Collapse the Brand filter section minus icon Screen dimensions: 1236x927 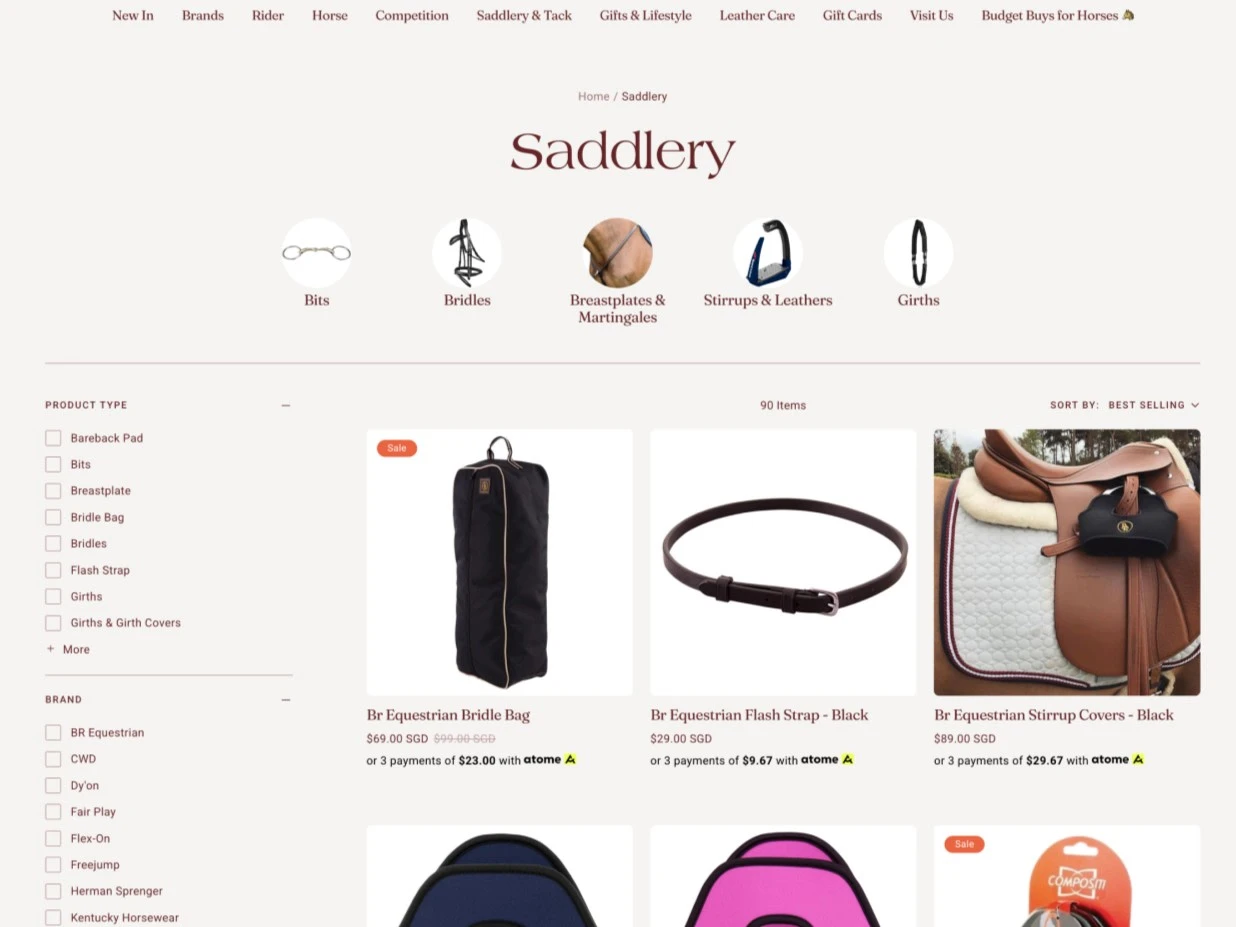(x=286, y=700)
